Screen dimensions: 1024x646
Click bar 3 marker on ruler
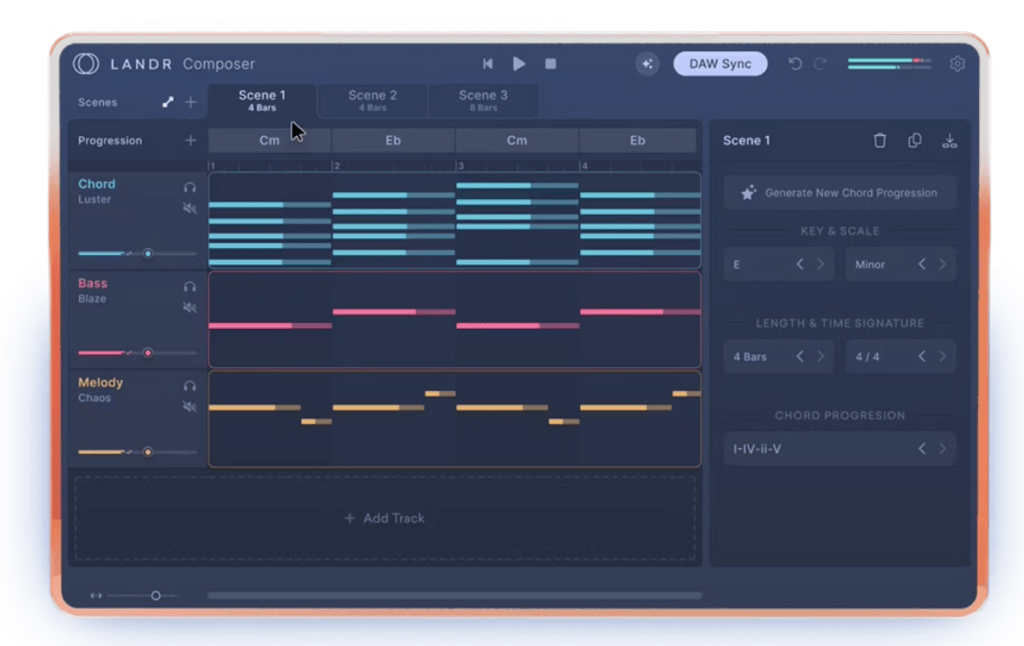click(460, 166)
